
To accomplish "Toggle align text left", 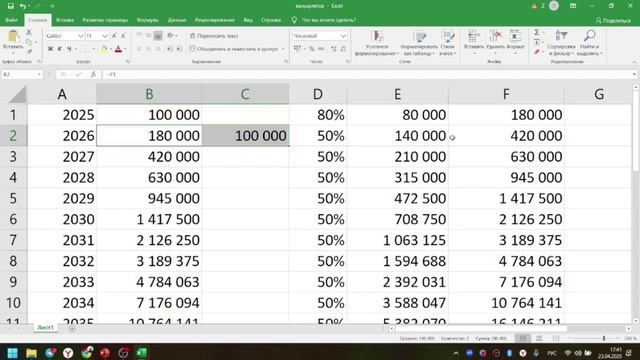I will tap(139, 49).
